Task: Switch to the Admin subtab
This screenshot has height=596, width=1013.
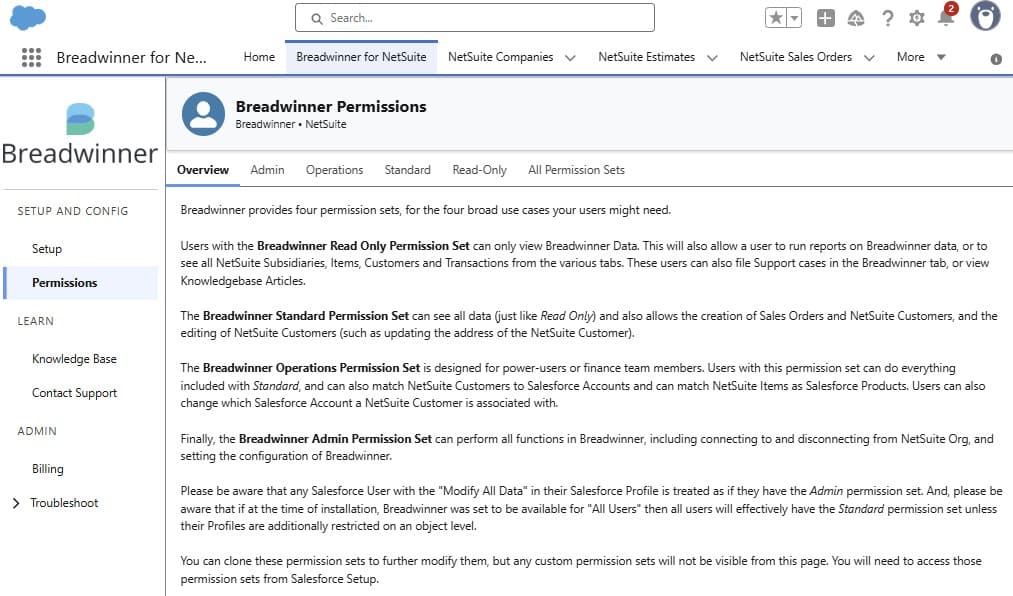Action: pos(267,170)
